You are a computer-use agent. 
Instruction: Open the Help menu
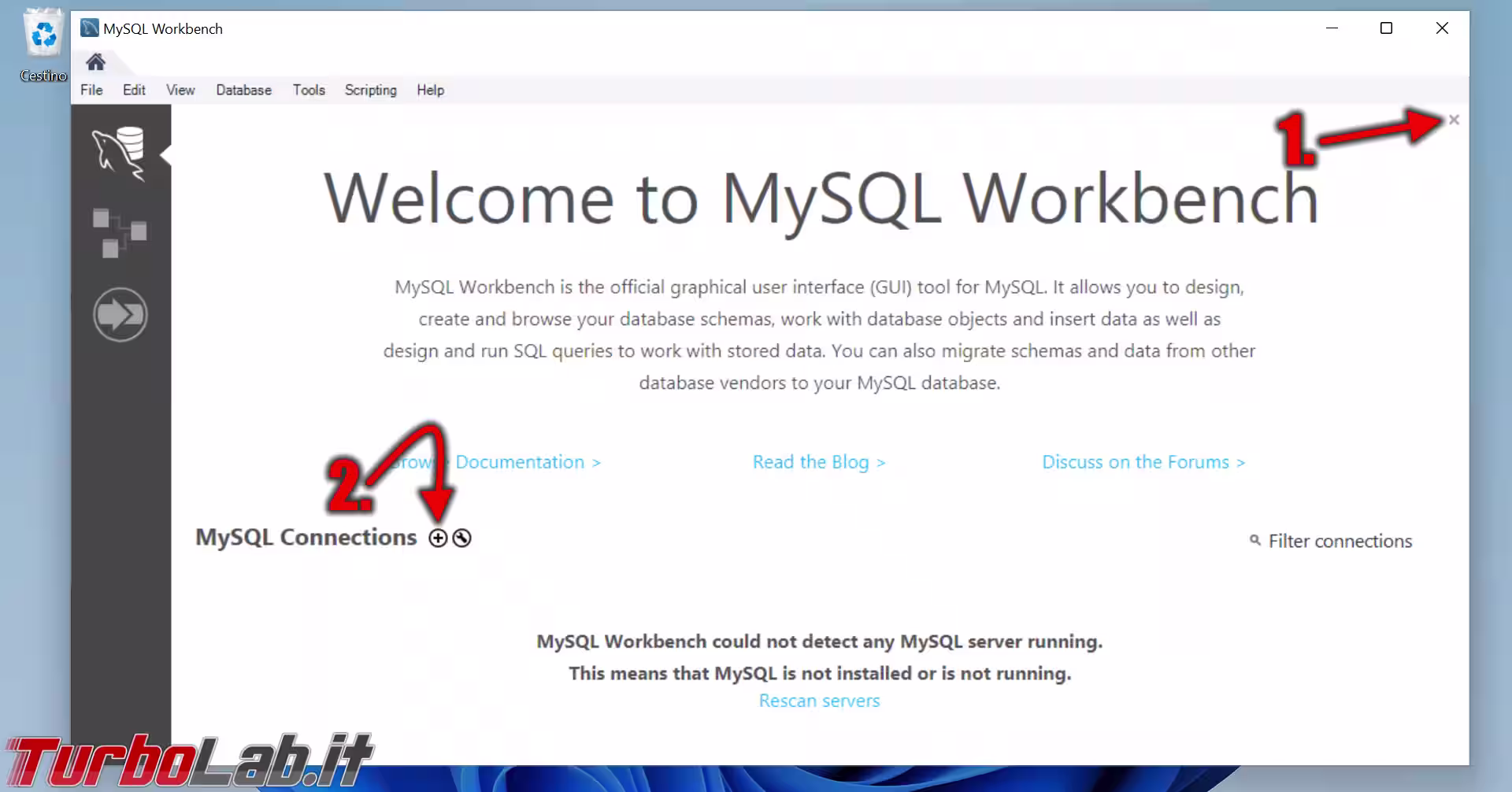pos(431,90)
